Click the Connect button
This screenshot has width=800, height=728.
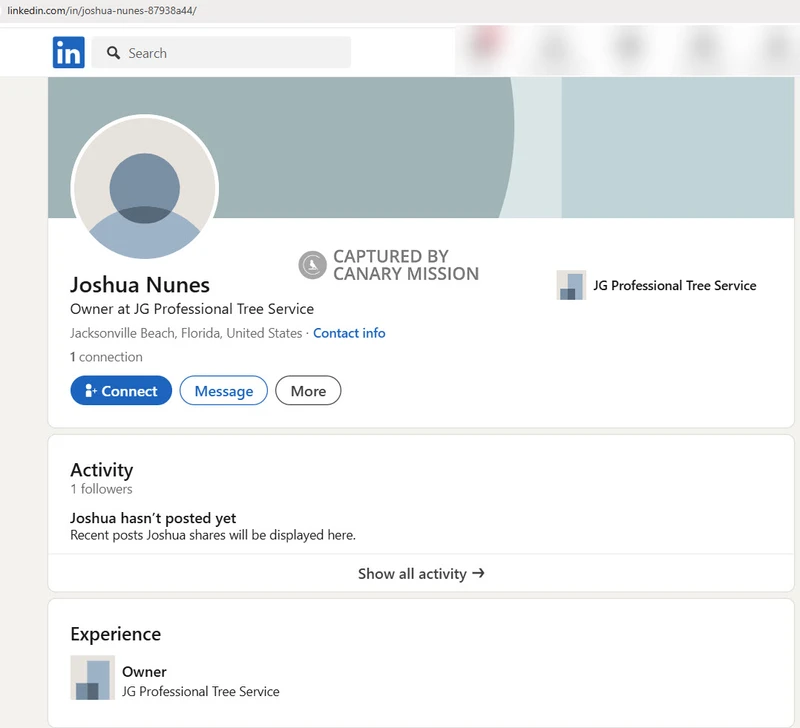point(121,390)
